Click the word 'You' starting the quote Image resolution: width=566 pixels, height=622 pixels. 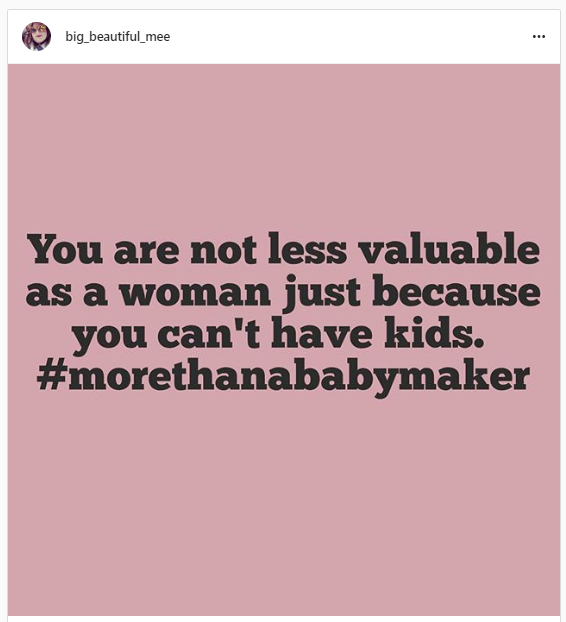(x=65, y=249)
